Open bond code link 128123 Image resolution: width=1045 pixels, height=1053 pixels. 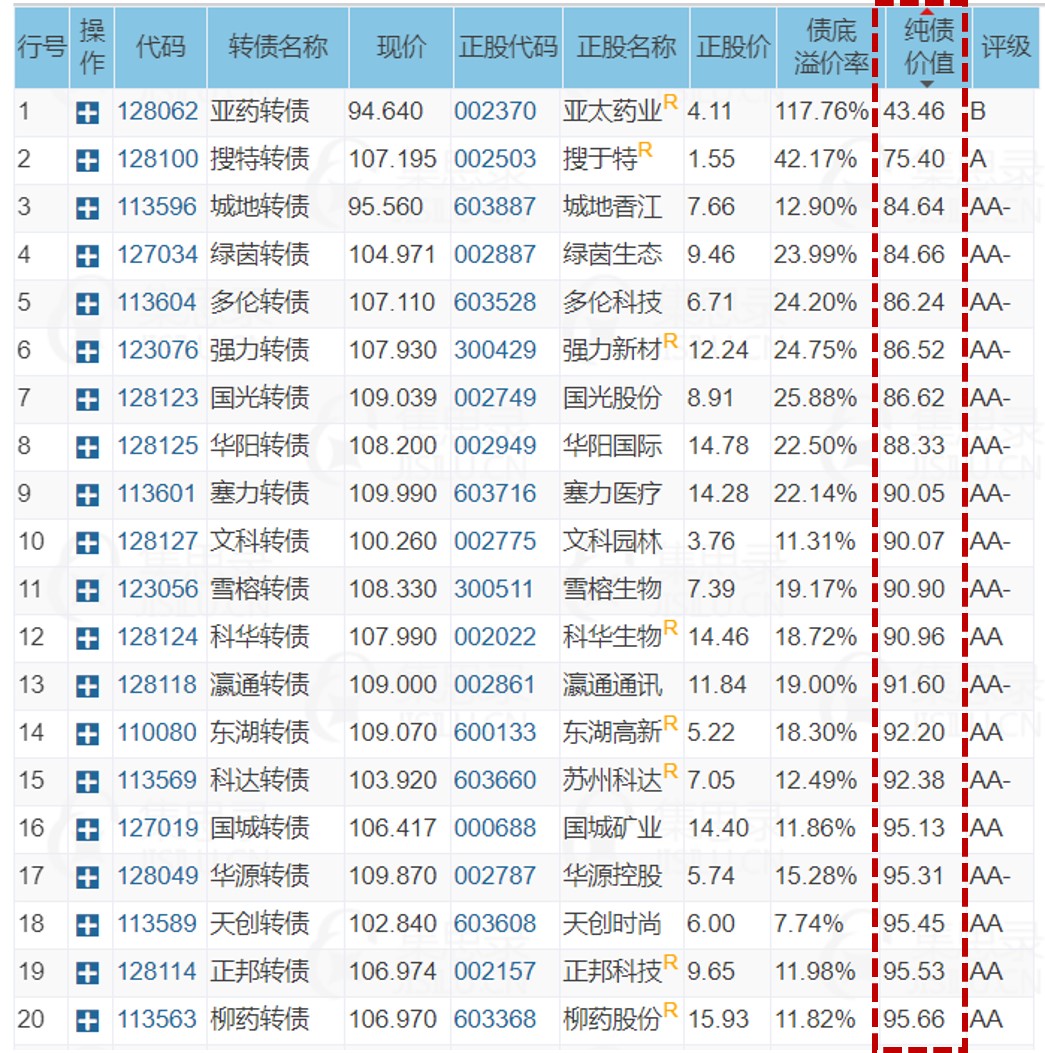(x=158, y=398)
